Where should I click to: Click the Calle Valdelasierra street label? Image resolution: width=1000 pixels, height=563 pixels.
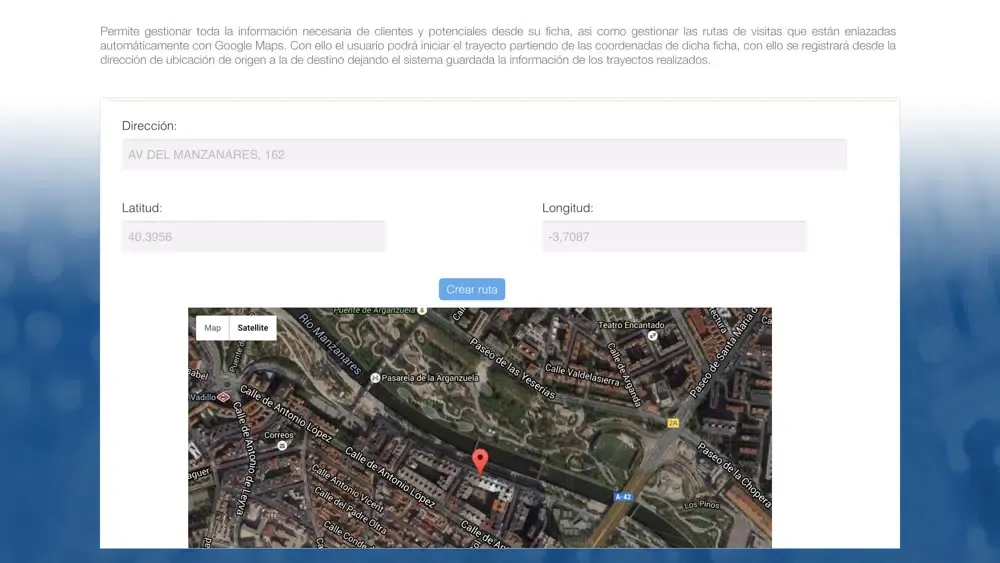(582, 375)
